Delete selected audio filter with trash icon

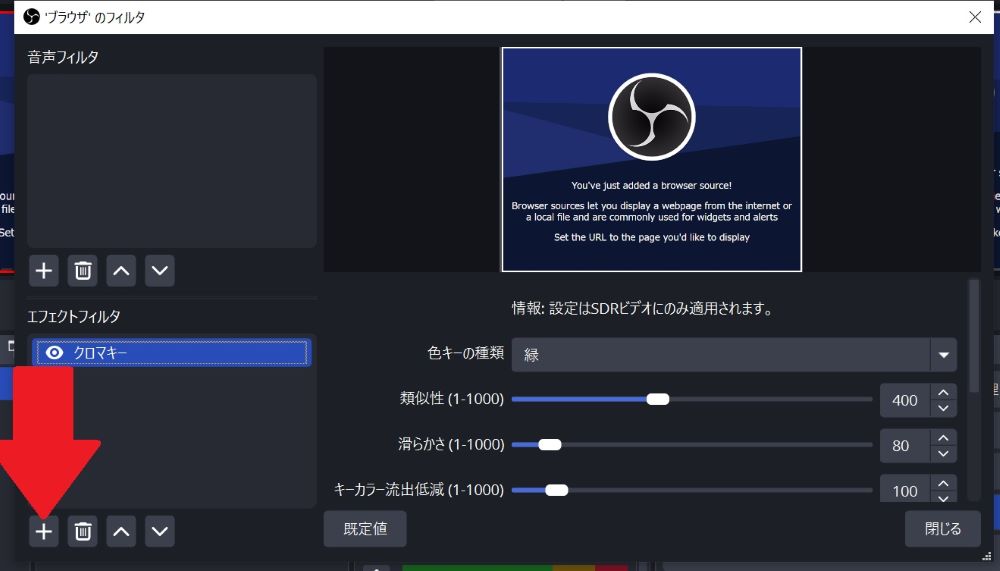[x=83, y=271]
